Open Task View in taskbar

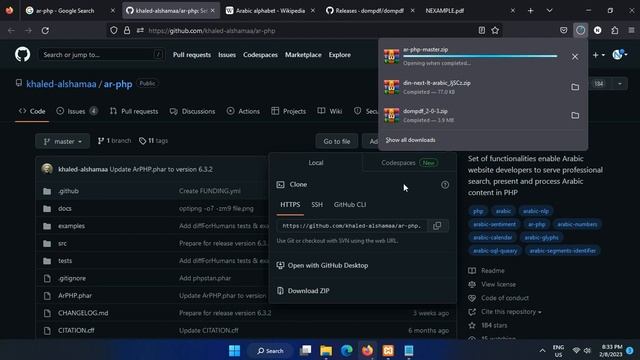(x=305, y=351)
